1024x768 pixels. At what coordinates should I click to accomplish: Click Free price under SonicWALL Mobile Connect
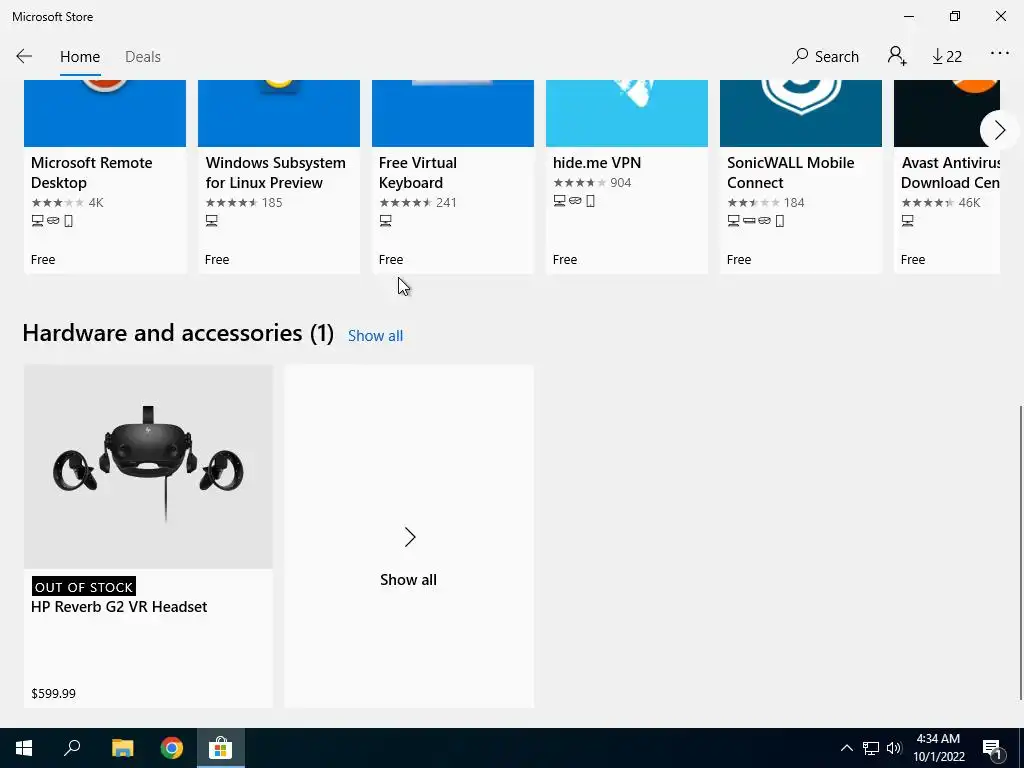[739, 260]
